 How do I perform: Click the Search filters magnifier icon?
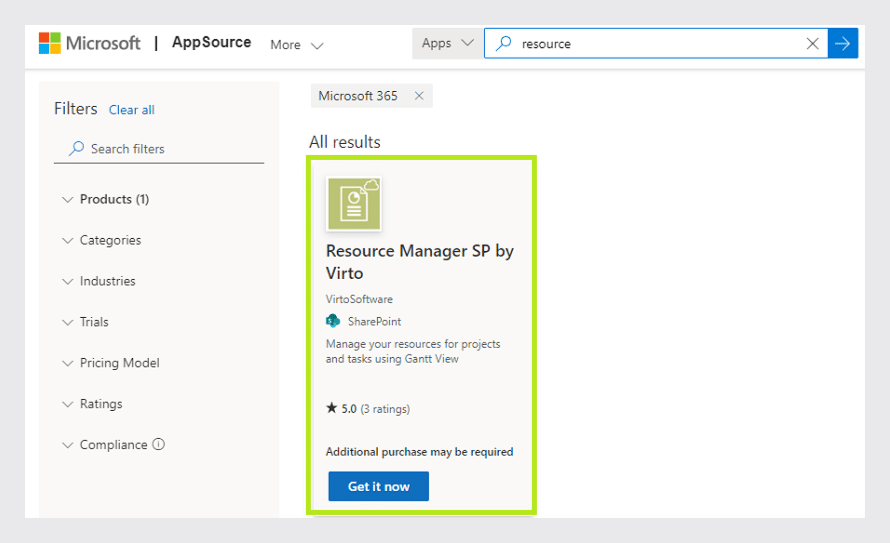point(76,149)
